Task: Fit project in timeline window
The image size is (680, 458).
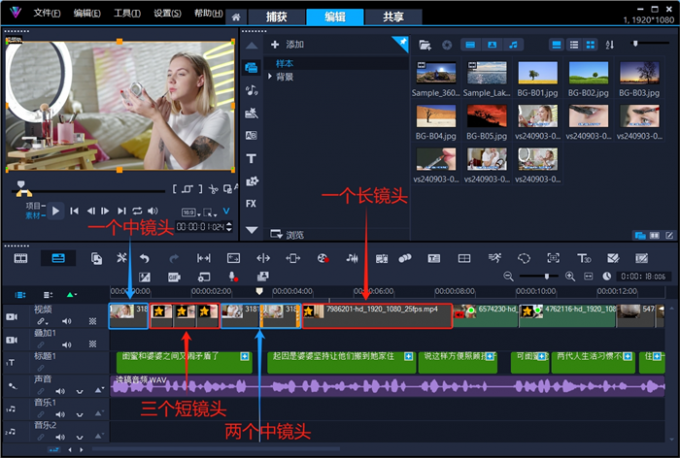Action: (588, 276)
